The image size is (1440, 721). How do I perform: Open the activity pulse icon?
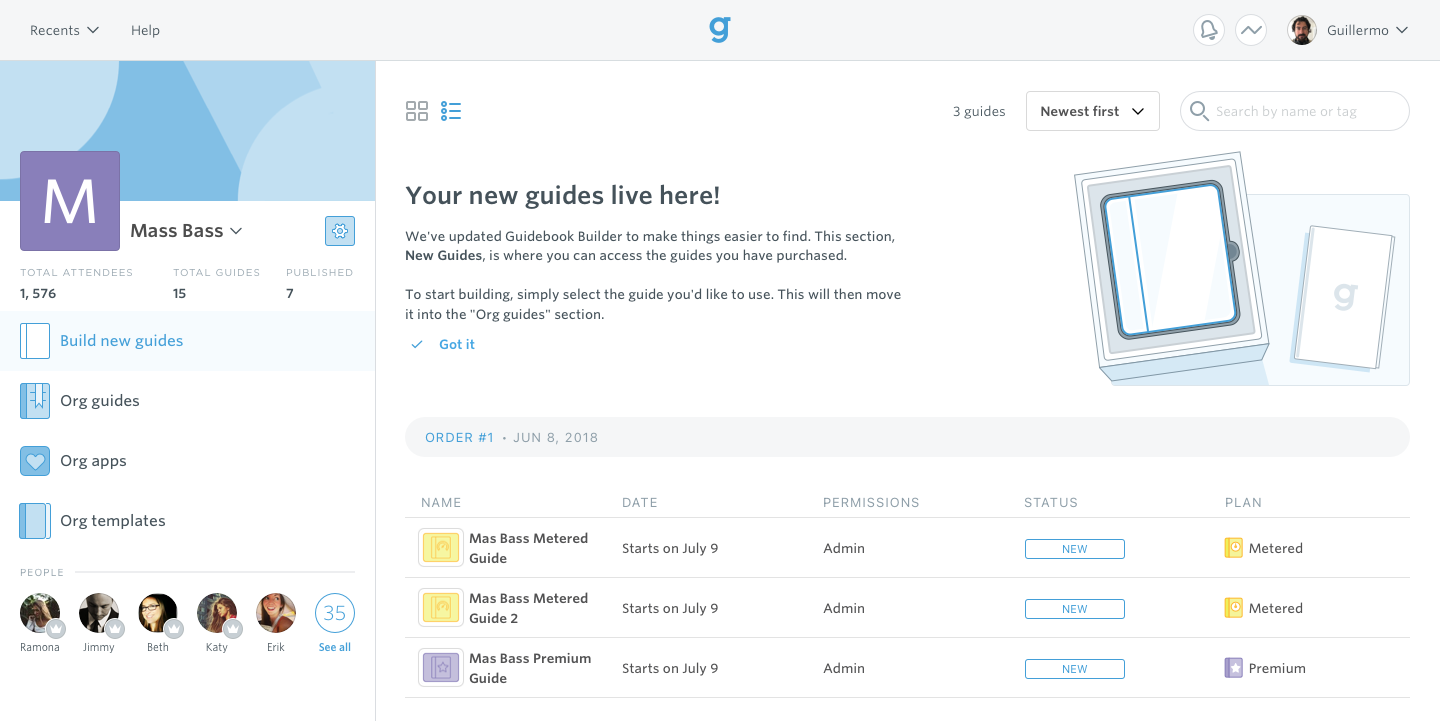click(x=1251, y=30)
